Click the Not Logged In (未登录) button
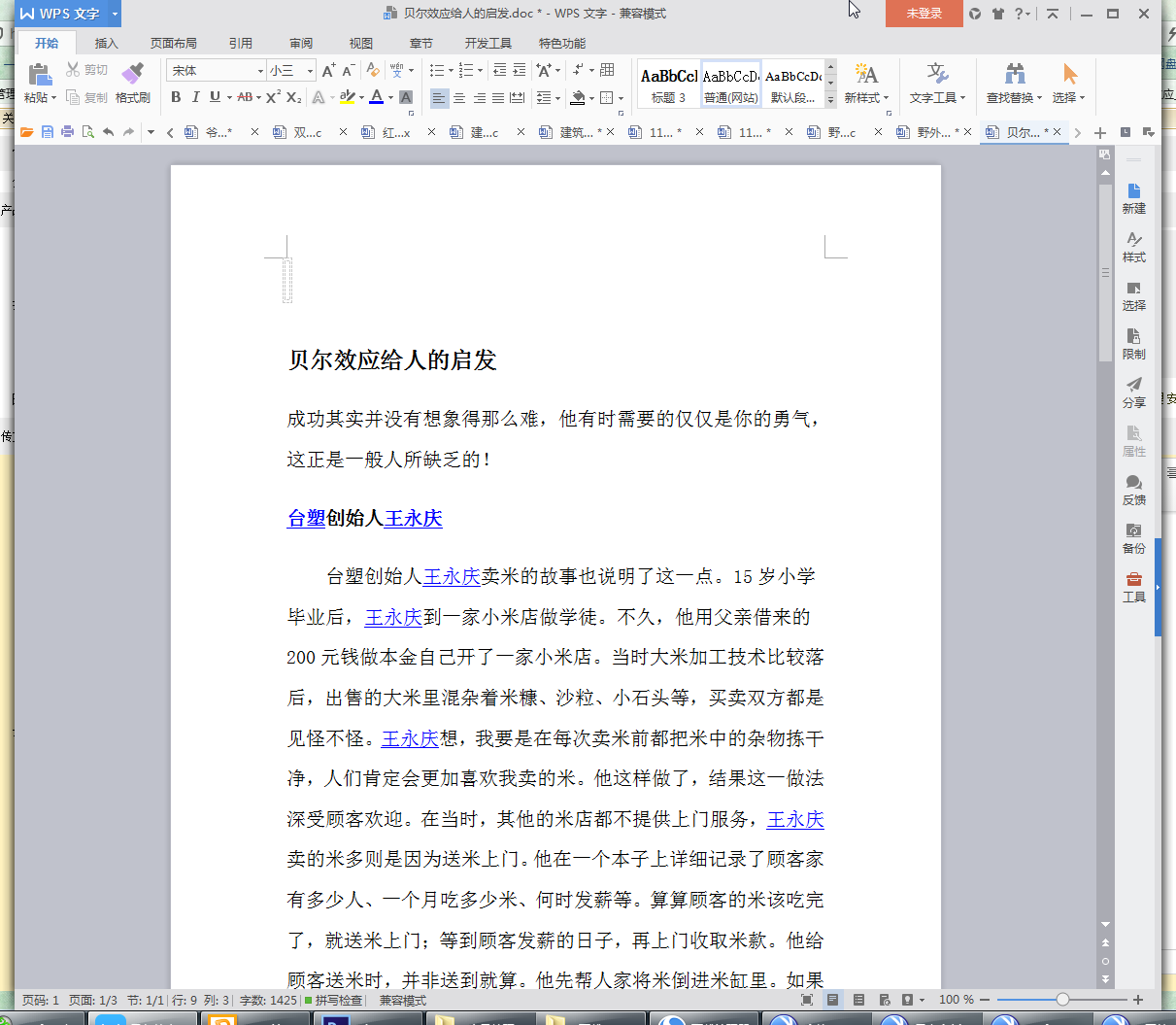Image resolution: width=1176 pixels, height=1025 pixels. click(x=924, y=14)
